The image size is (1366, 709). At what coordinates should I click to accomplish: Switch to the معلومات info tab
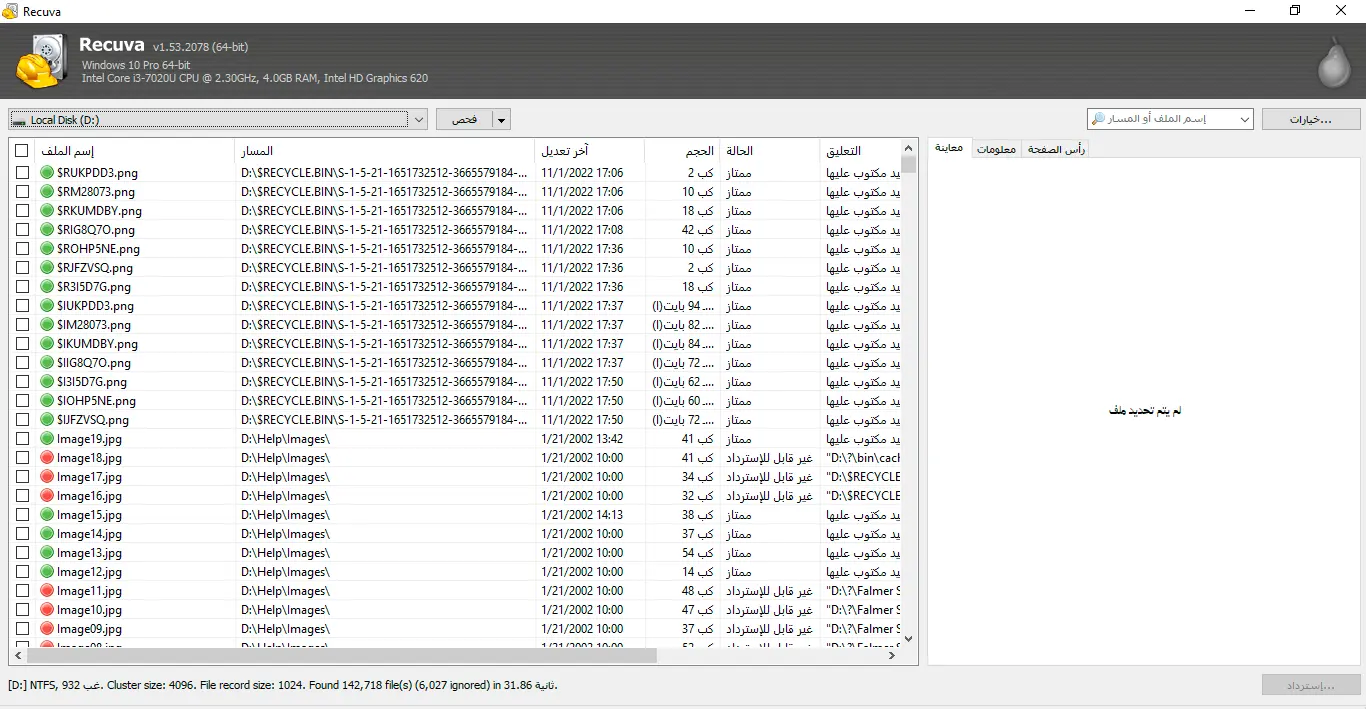pos(996,149)
